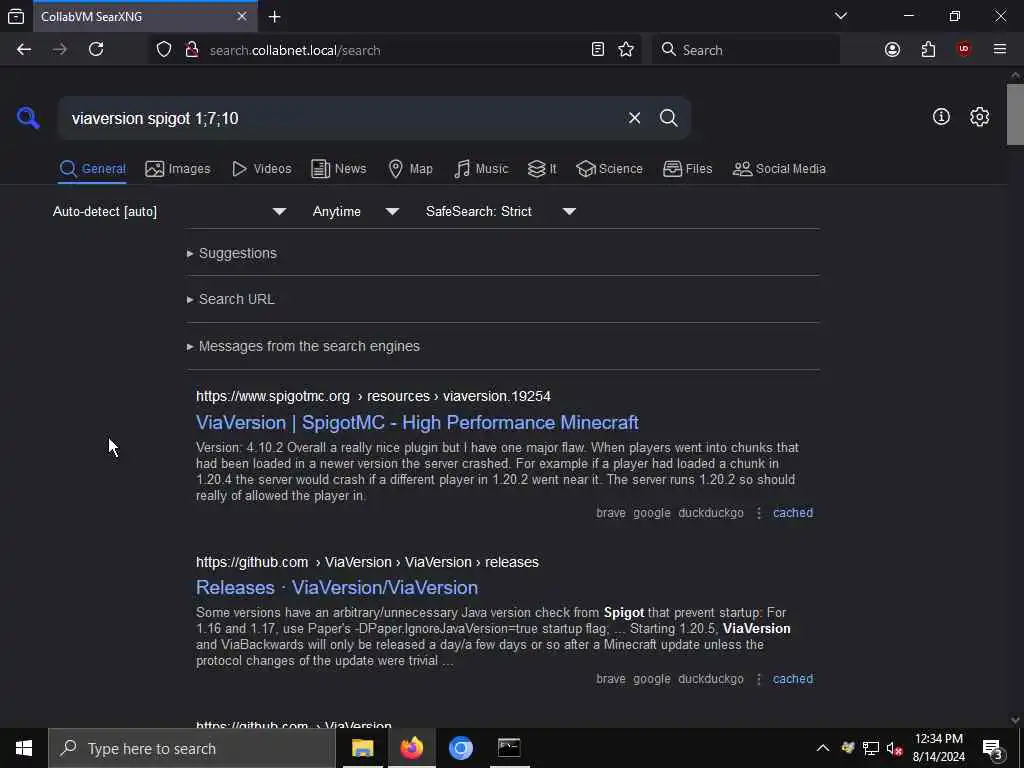Image resolution: width=1024 pixels, height=768 pixels.
Task: Open the SafeSearch Strict dropdown
Action: [500, 212]
